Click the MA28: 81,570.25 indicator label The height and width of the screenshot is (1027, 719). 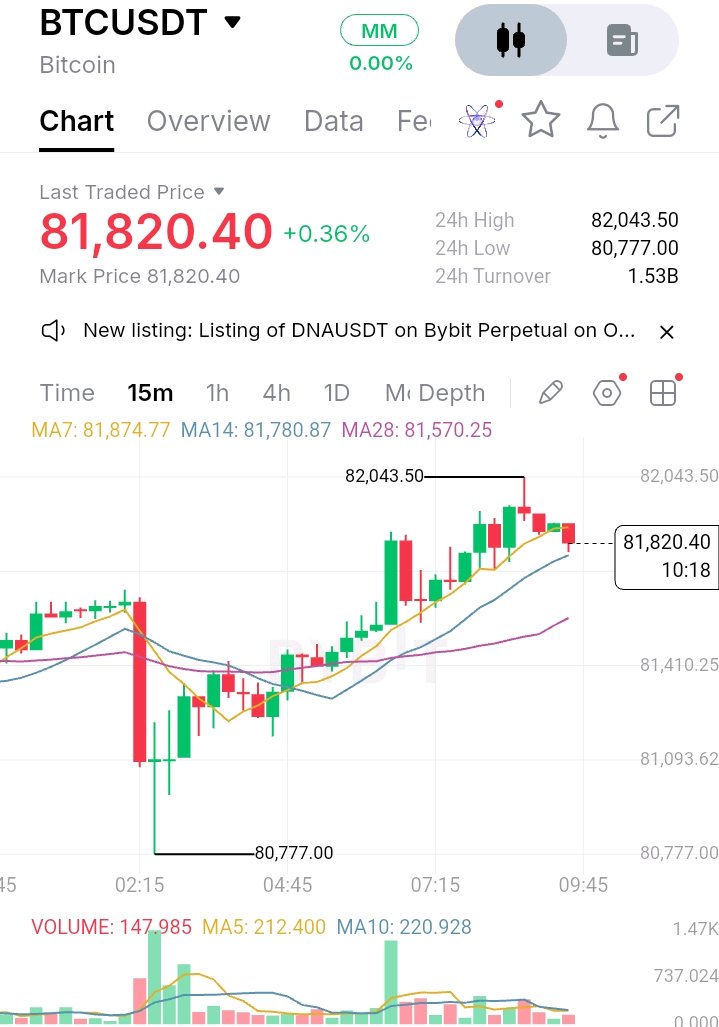[x=416, y=430]
